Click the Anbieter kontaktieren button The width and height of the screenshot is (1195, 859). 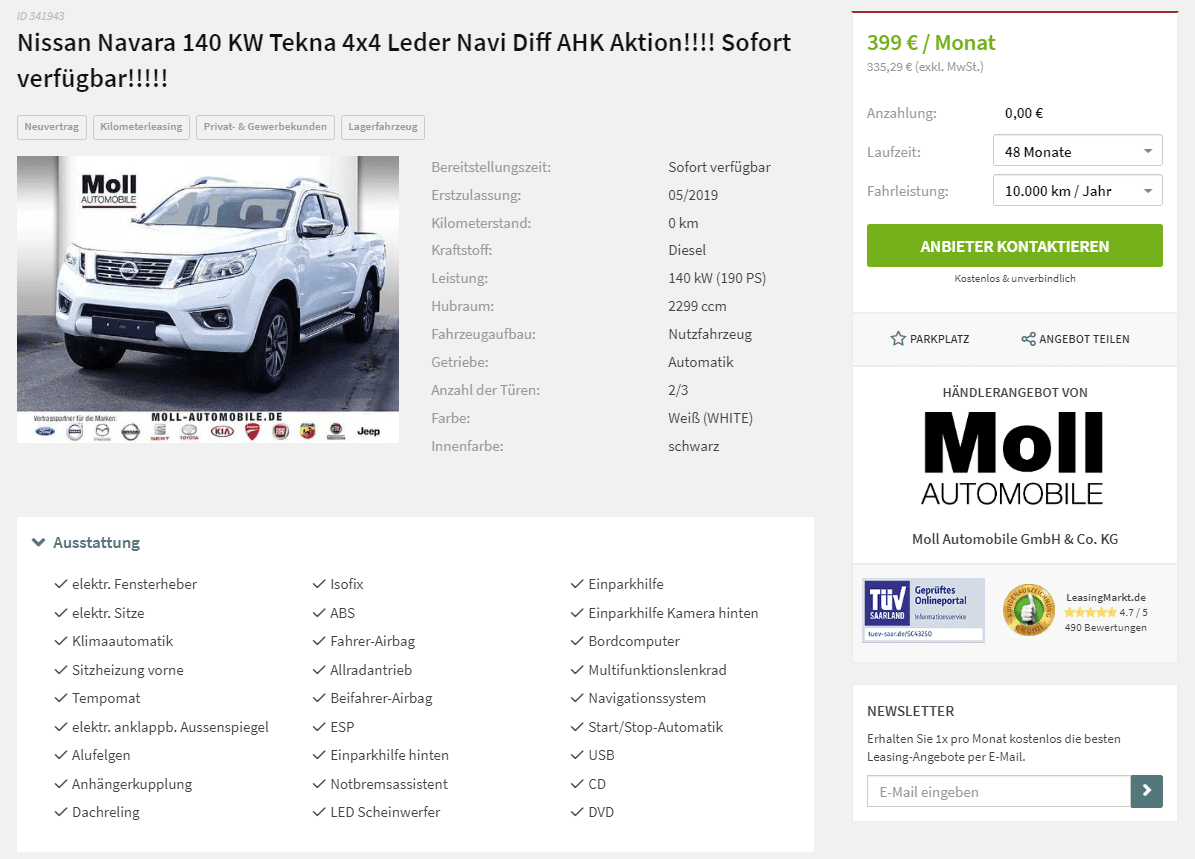pyautogui.click(x=1014, y=245)
